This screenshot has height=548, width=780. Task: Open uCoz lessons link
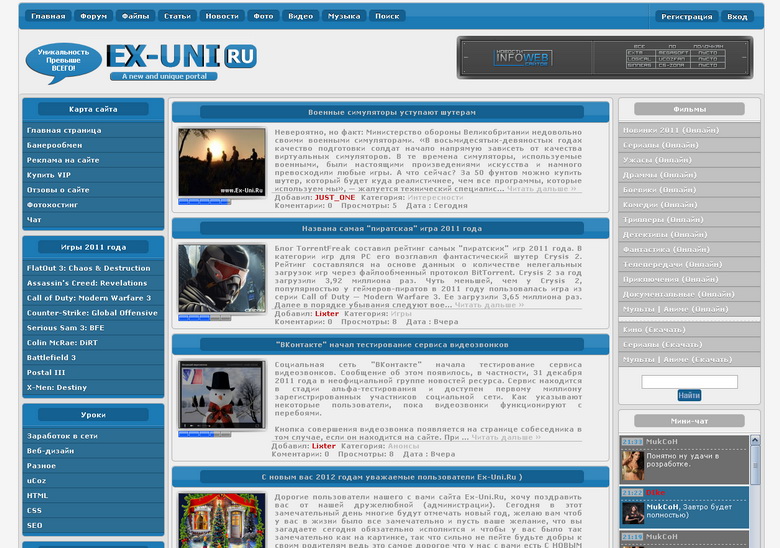[93, 480]
